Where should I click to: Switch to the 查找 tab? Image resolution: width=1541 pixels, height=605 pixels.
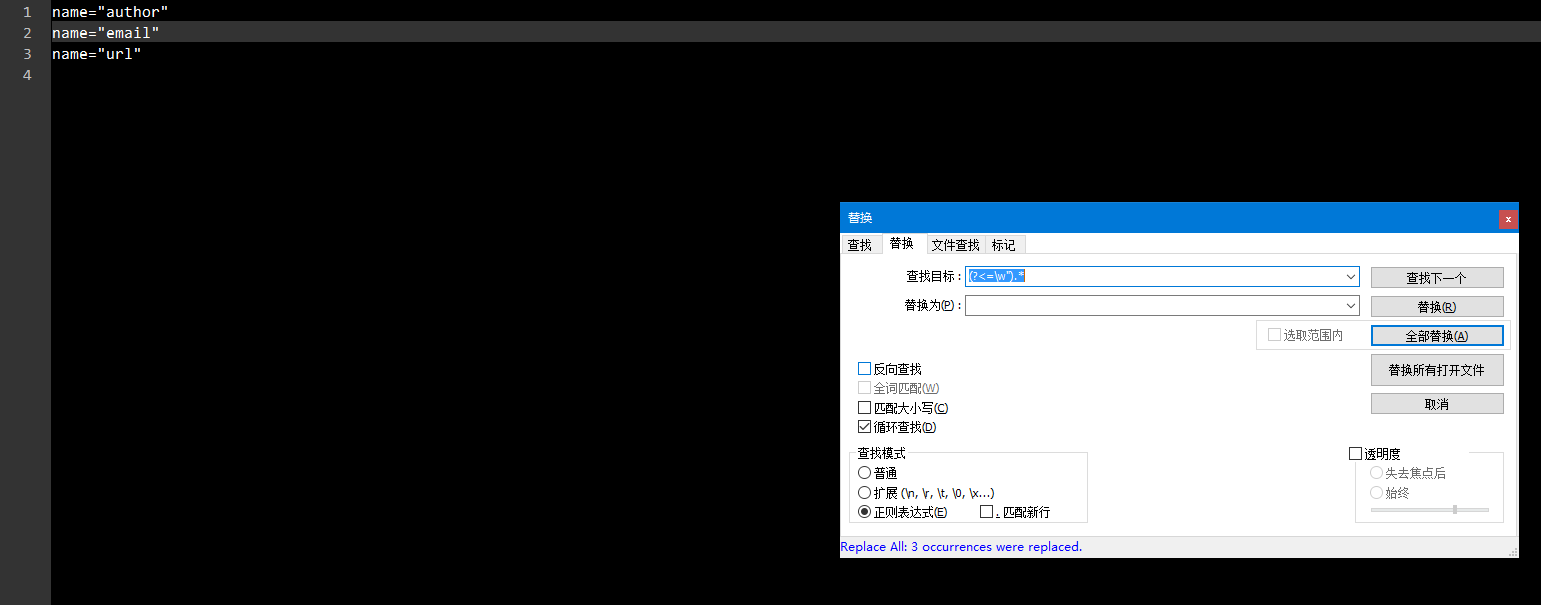(x=861, y=244)
